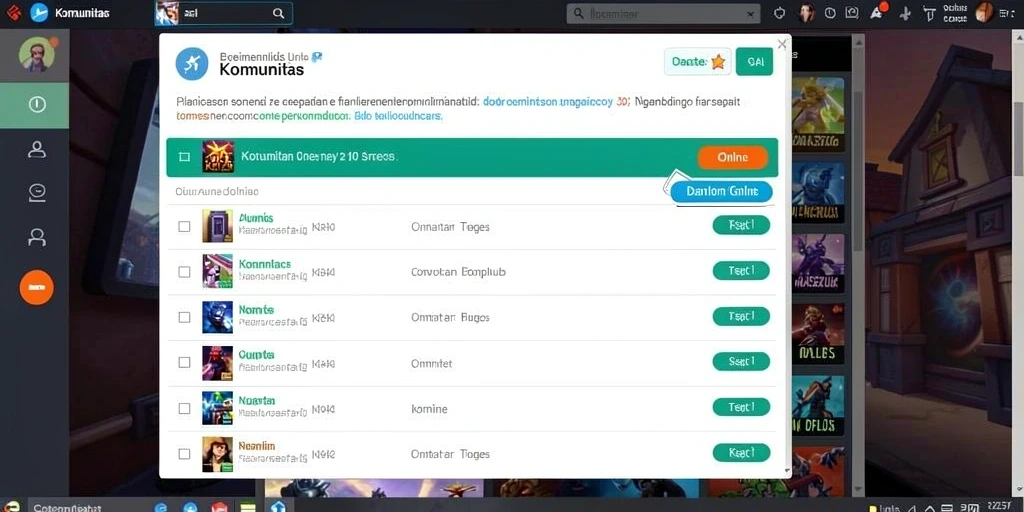Tick the checkbox for the Alunnts row

pos(184,226)
